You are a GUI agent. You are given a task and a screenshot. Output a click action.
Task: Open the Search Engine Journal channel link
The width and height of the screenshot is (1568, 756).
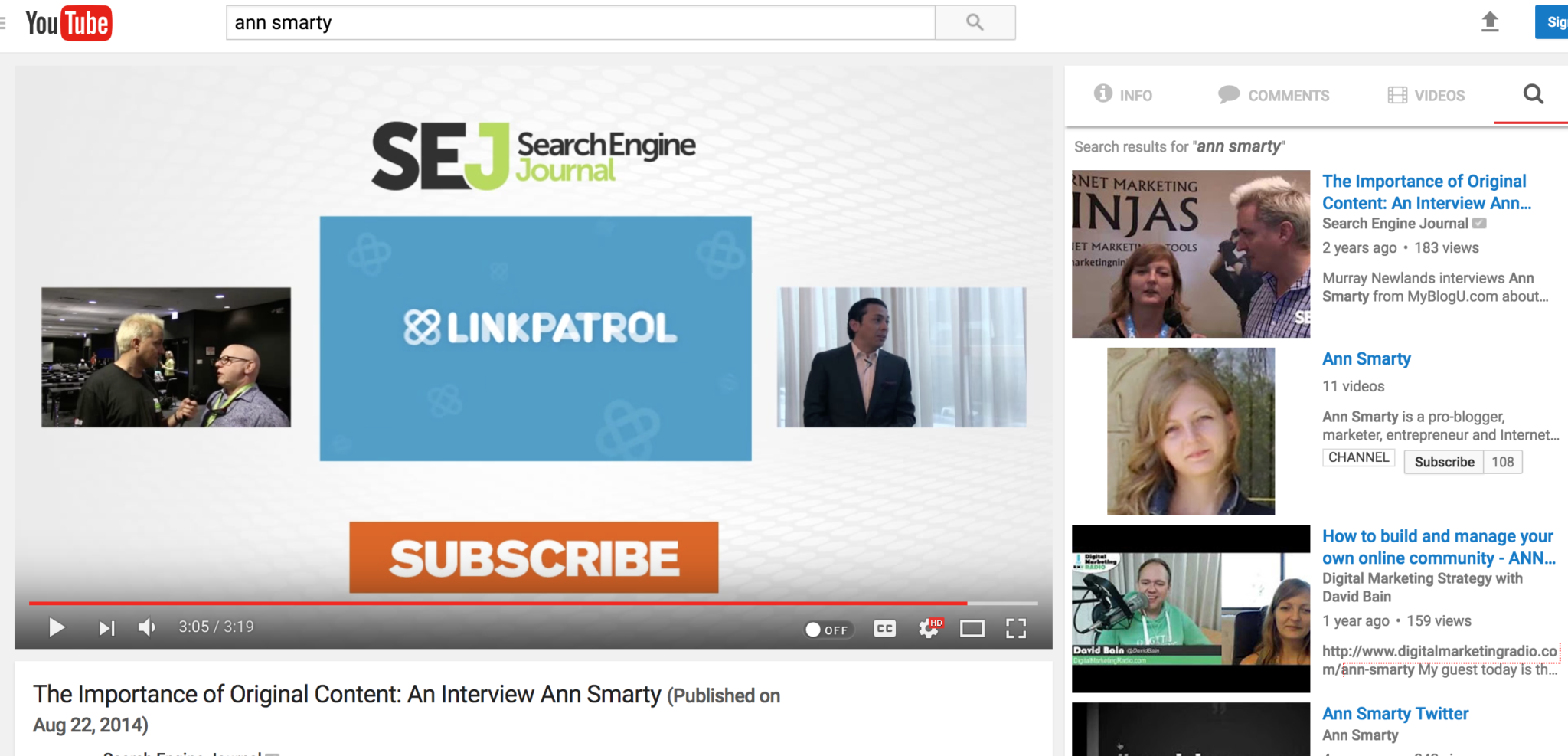(x=1395, y=224)
